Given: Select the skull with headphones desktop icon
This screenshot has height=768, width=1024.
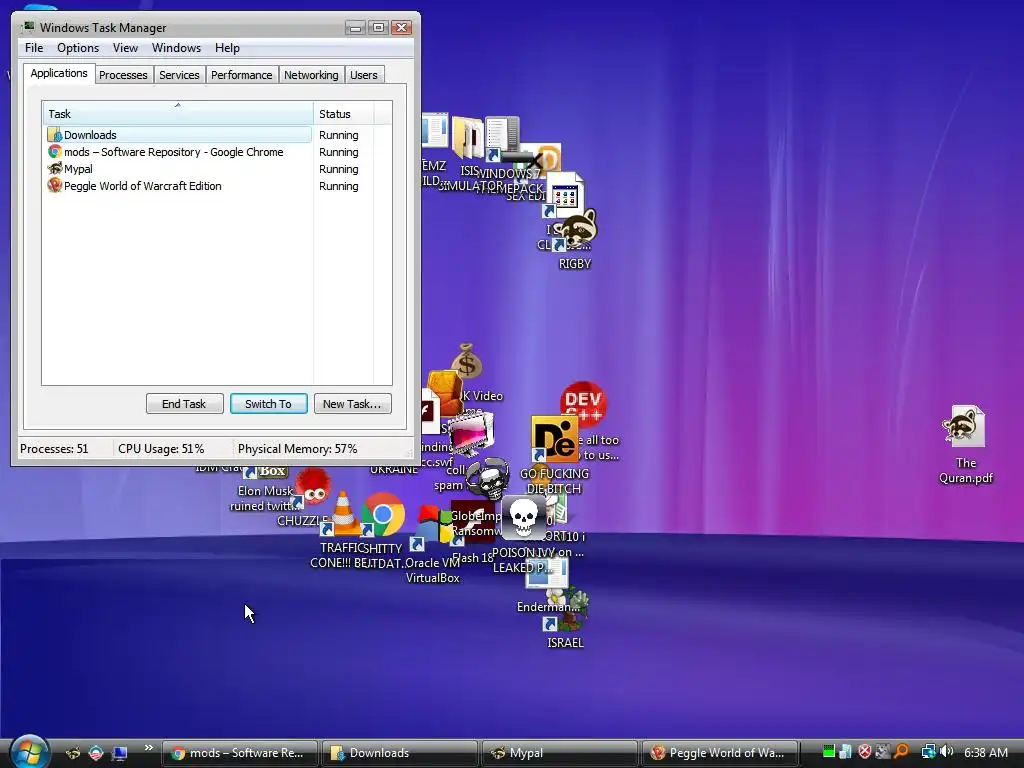Looking at the screenshot, I should (488, 477).
